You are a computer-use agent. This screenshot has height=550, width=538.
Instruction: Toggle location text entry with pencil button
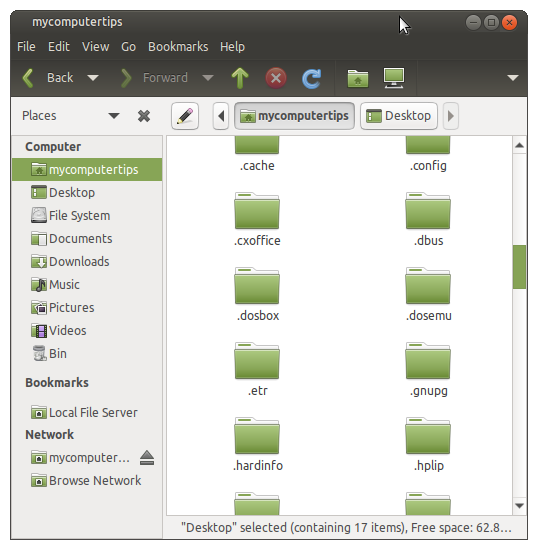(x=185, y=116)
